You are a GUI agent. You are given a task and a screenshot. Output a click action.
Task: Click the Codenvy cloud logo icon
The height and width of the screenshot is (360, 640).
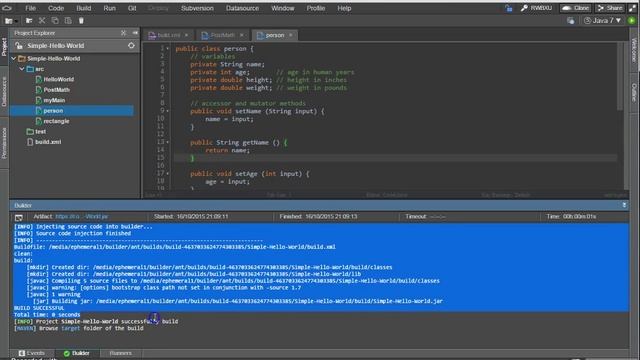tap(7, 8)
